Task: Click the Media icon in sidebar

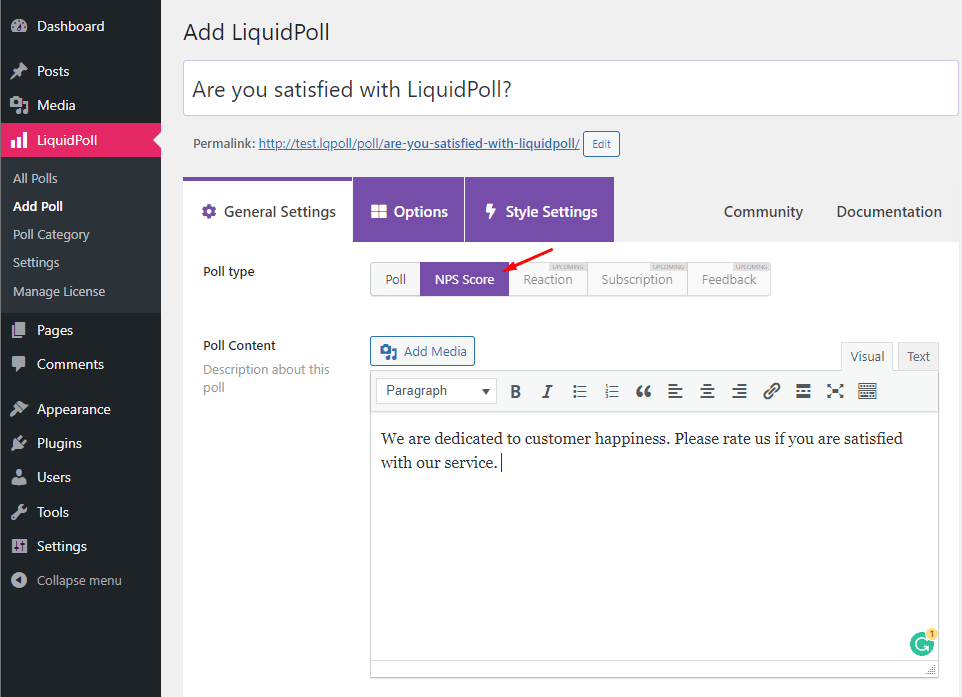Action: coord(19,106)
